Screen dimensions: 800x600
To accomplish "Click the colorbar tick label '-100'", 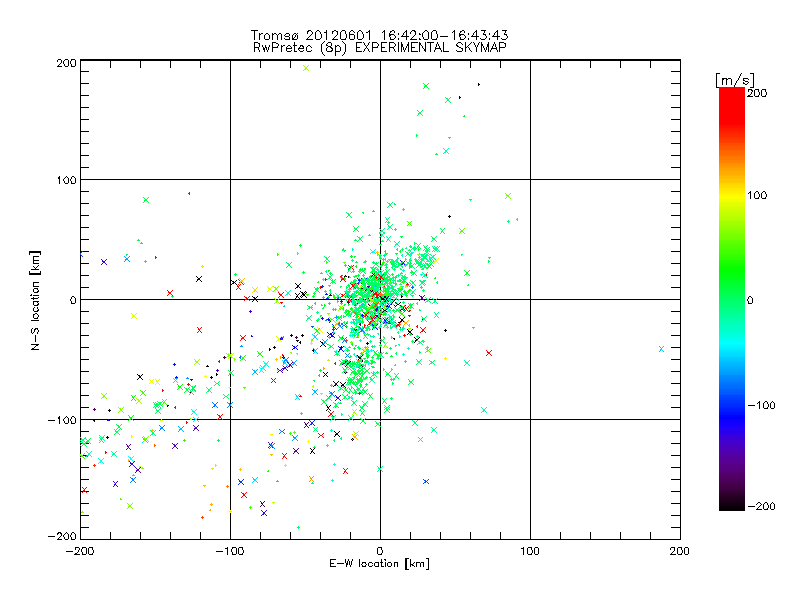I will click(x=761, y=405).
